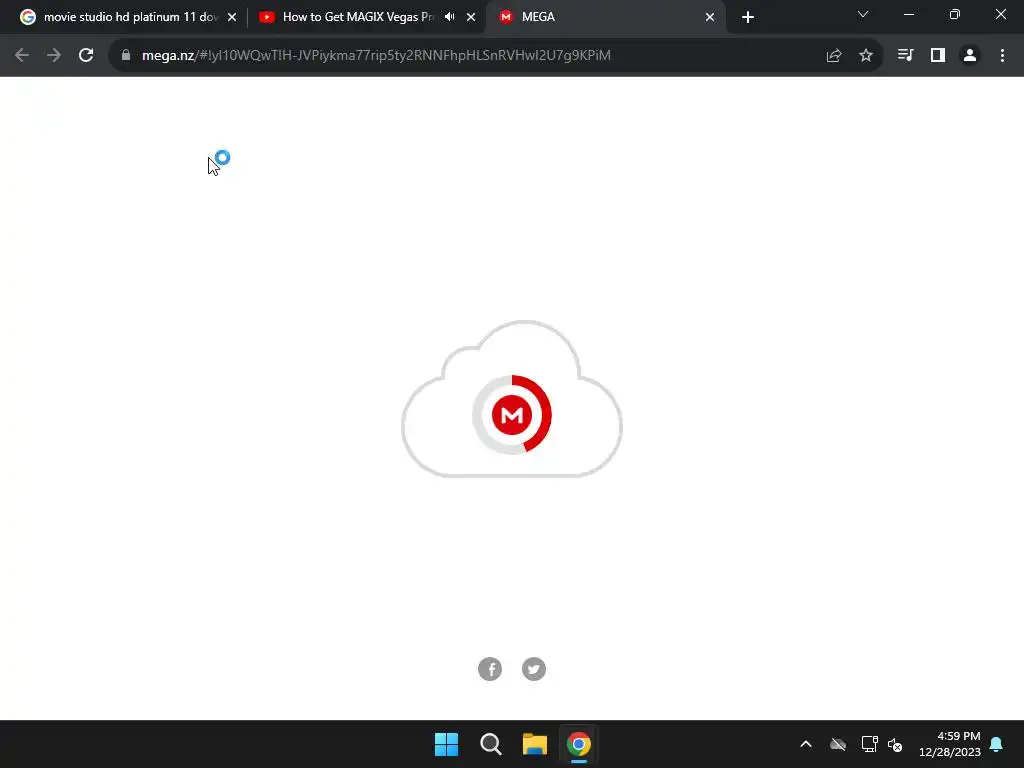This screenshot has height=768, width=1024.
Task: Bookmark this MEGA page with star
Action: pyautogui.click(x=866, y=56)
